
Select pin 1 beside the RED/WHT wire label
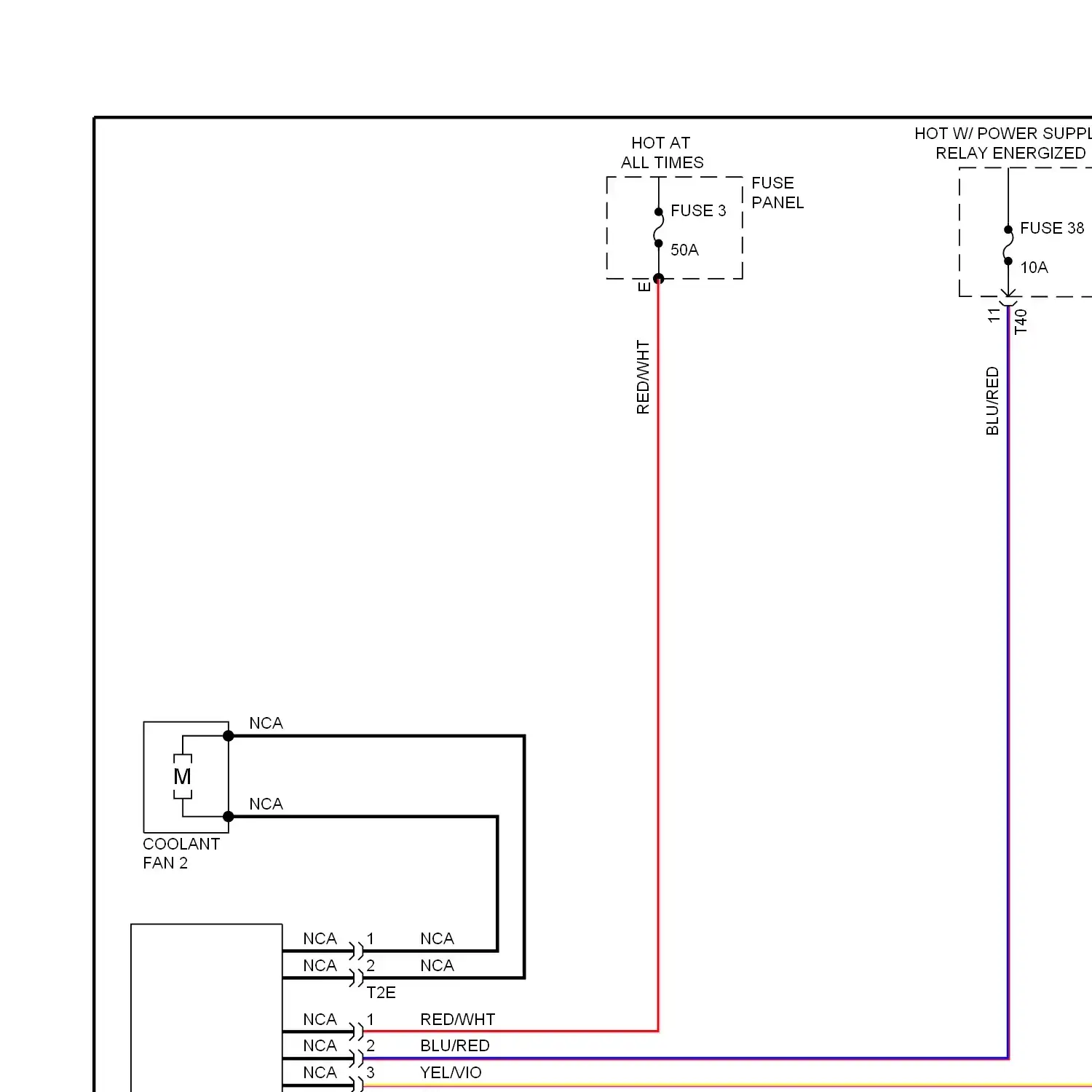(371, 1019)
